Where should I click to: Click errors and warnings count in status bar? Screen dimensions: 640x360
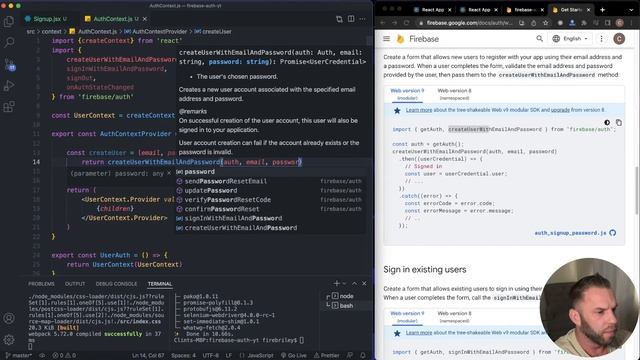coord(64,356)
